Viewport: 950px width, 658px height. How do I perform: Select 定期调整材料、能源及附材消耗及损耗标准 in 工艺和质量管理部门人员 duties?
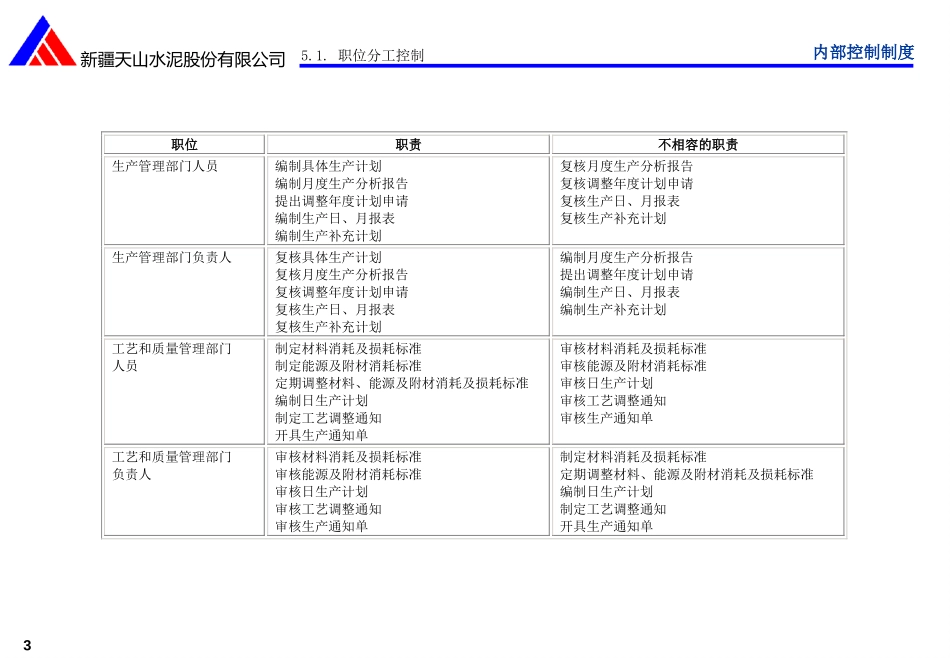click(x=402, y=383)
